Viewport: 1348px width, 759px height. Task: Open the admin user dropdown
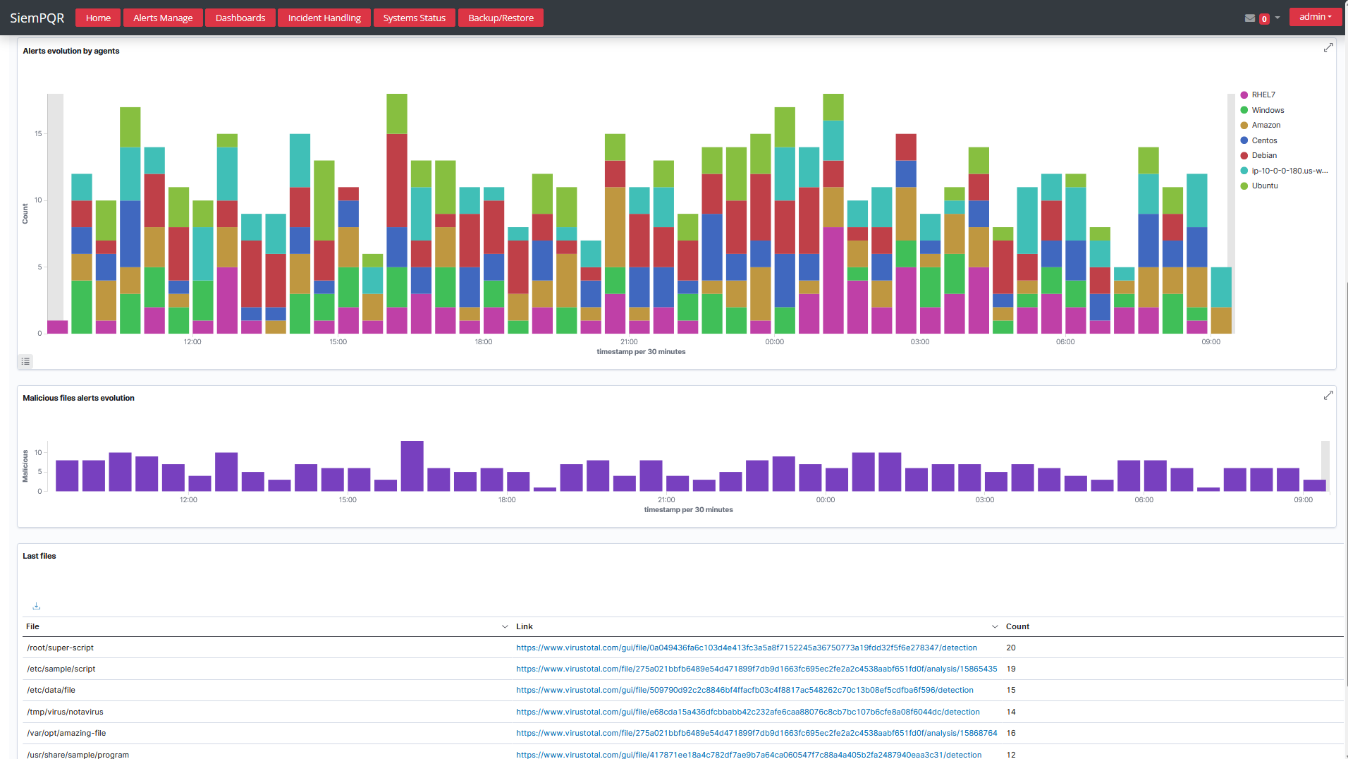point(1315,17)
